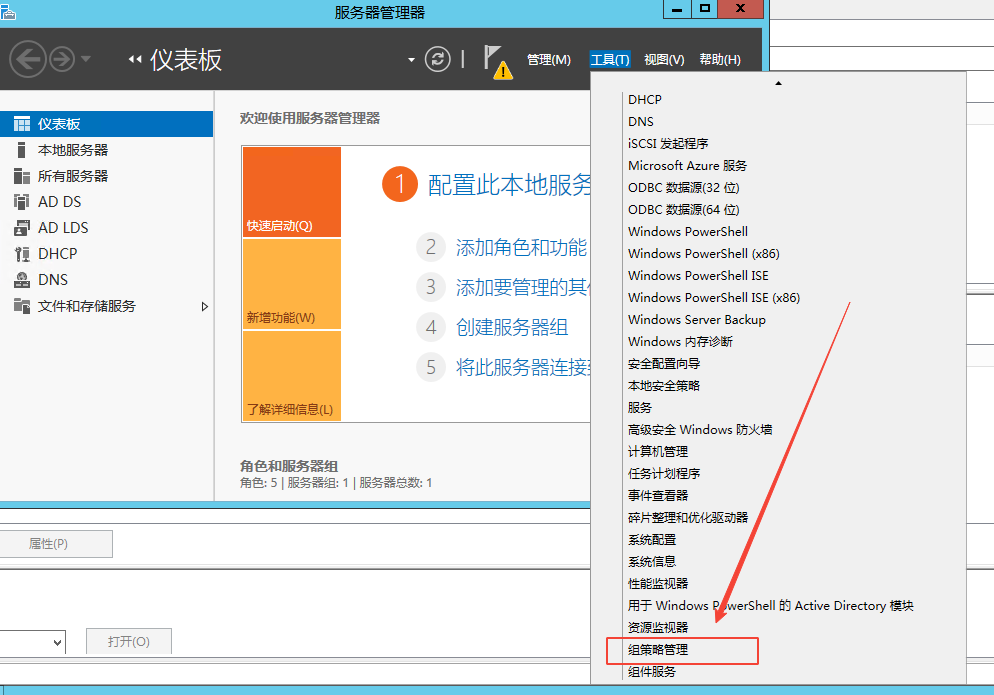Launch Windows PowerShell ISE (x86)

pos(714,297)
